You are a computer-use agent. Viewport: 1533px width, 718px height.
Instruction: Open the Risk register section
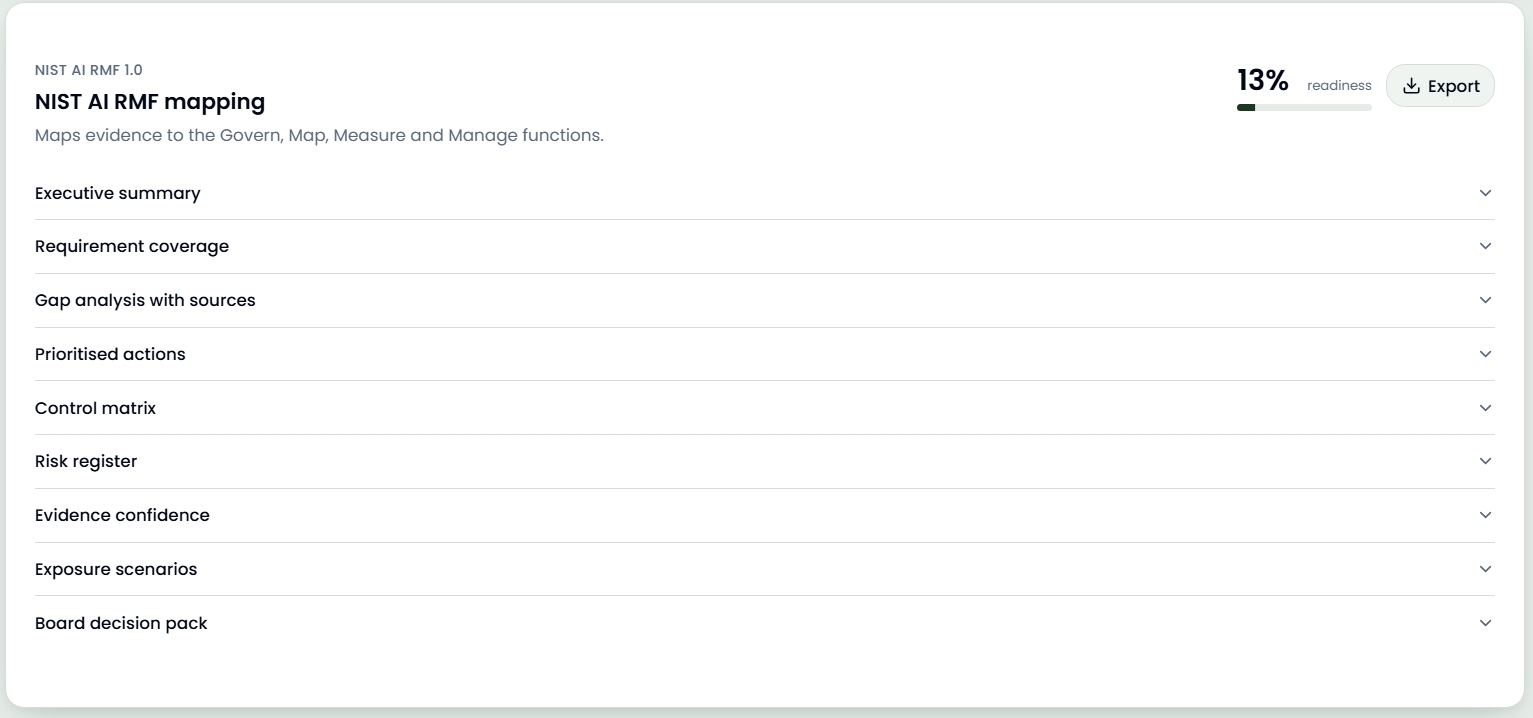[765, 461]
